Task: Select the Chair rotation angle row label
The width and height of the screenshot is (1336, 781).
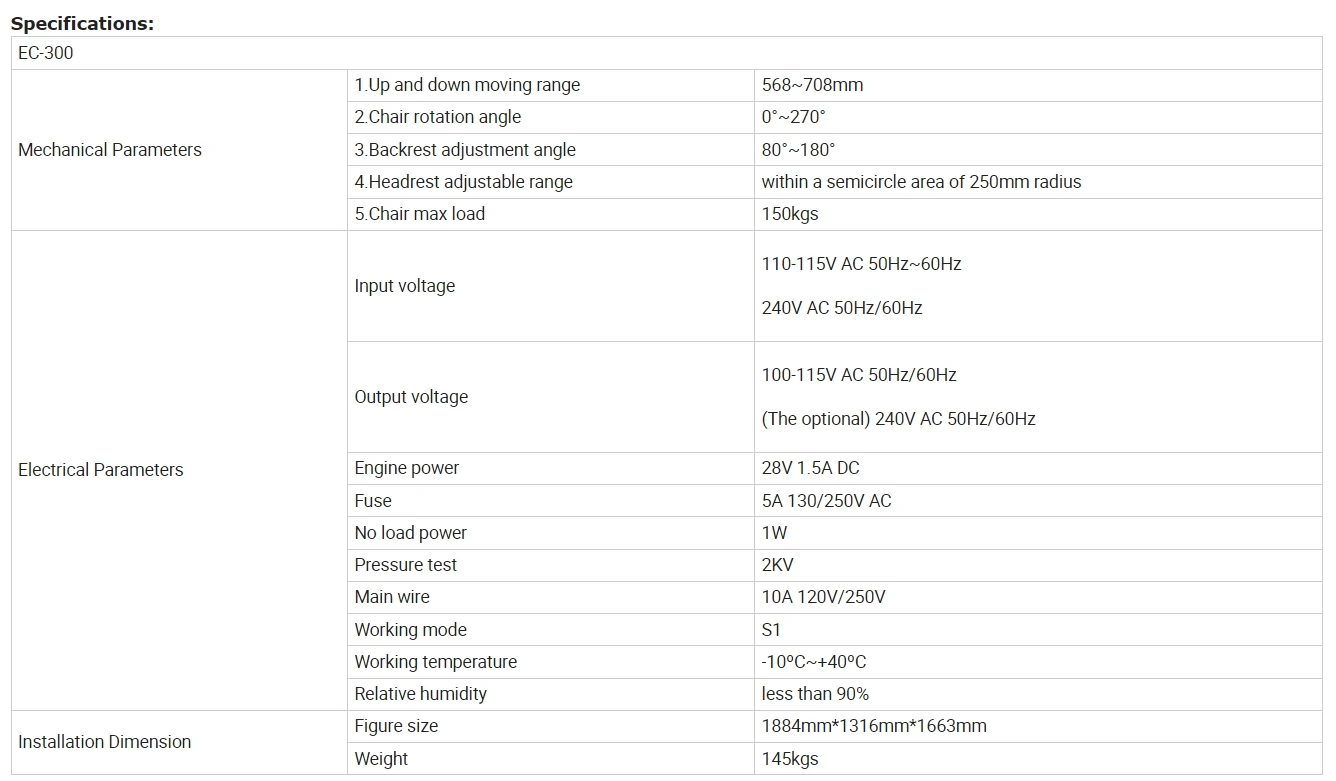Action: pos(438,117)
